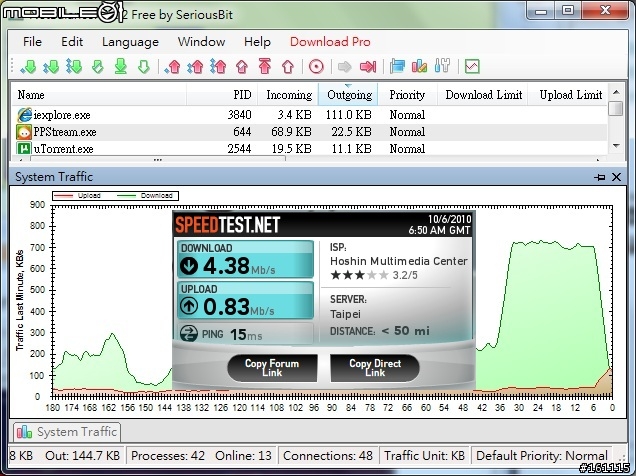Click the process list scroll down arrow
This screenshot has width=636, height=476.
[x=617, y=146]
